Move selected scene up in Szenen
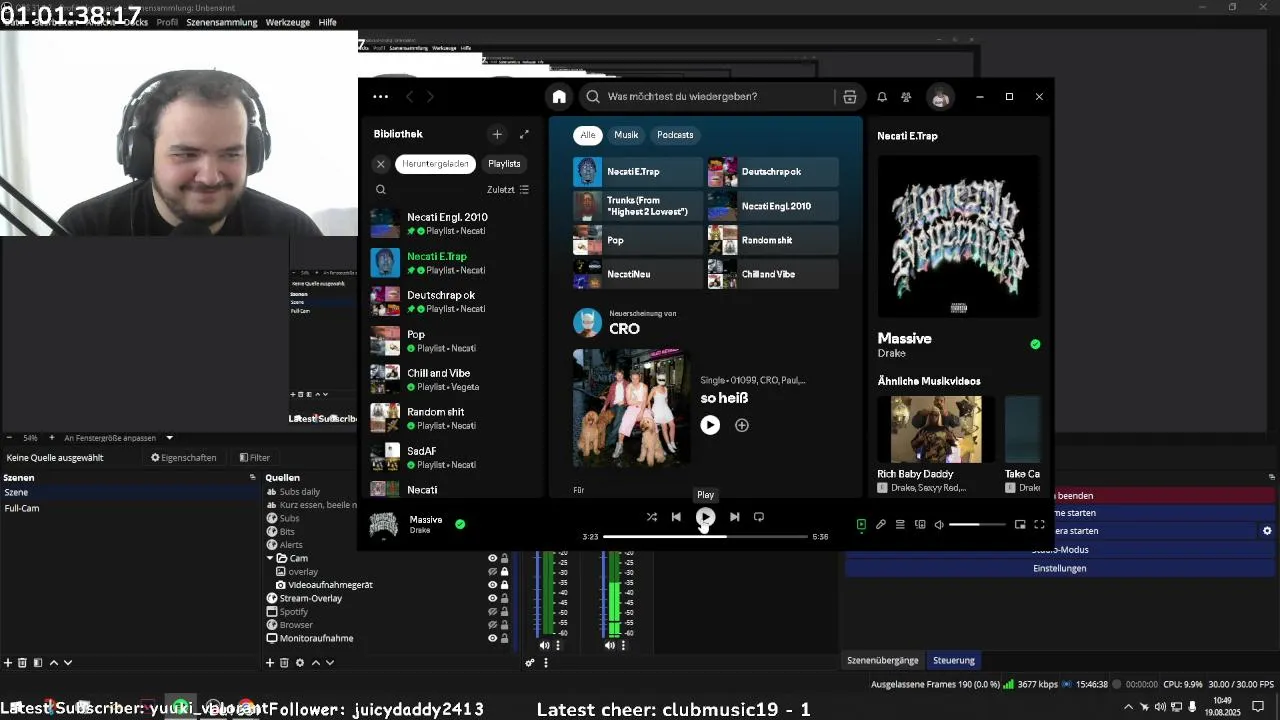 click(x=54, y=662)
